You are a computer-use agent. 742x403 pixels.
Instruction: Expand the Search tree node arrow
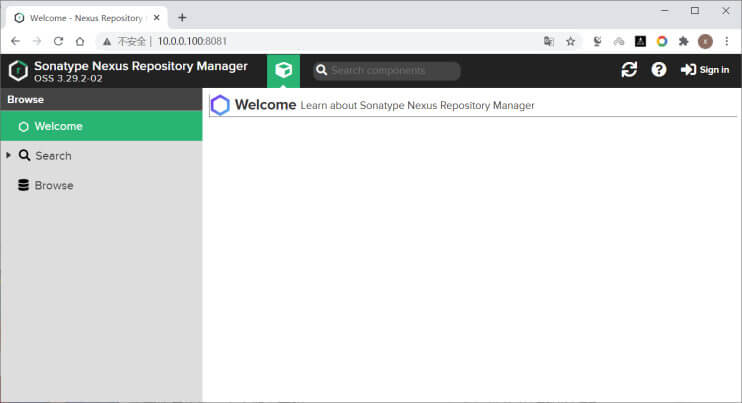pyautogui.click(x=9, y=155)
